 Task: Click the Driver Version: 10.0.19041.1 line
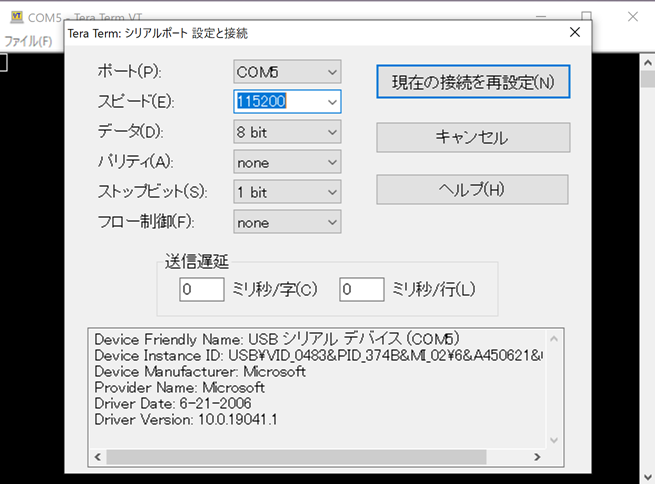186,419
